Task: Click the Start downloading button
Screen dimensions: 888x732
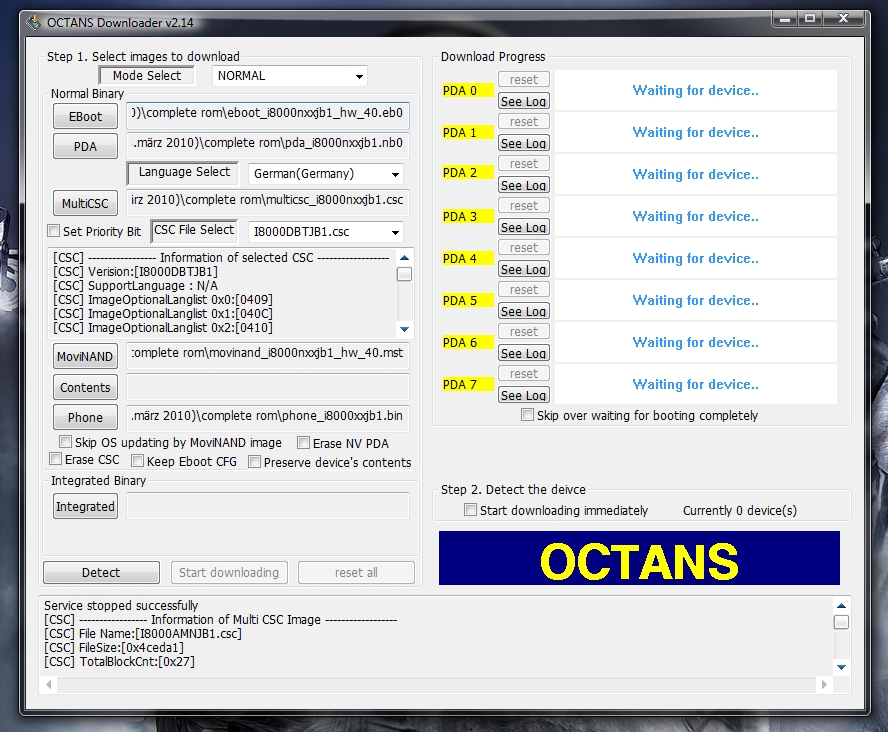Action: click(229, 572)
